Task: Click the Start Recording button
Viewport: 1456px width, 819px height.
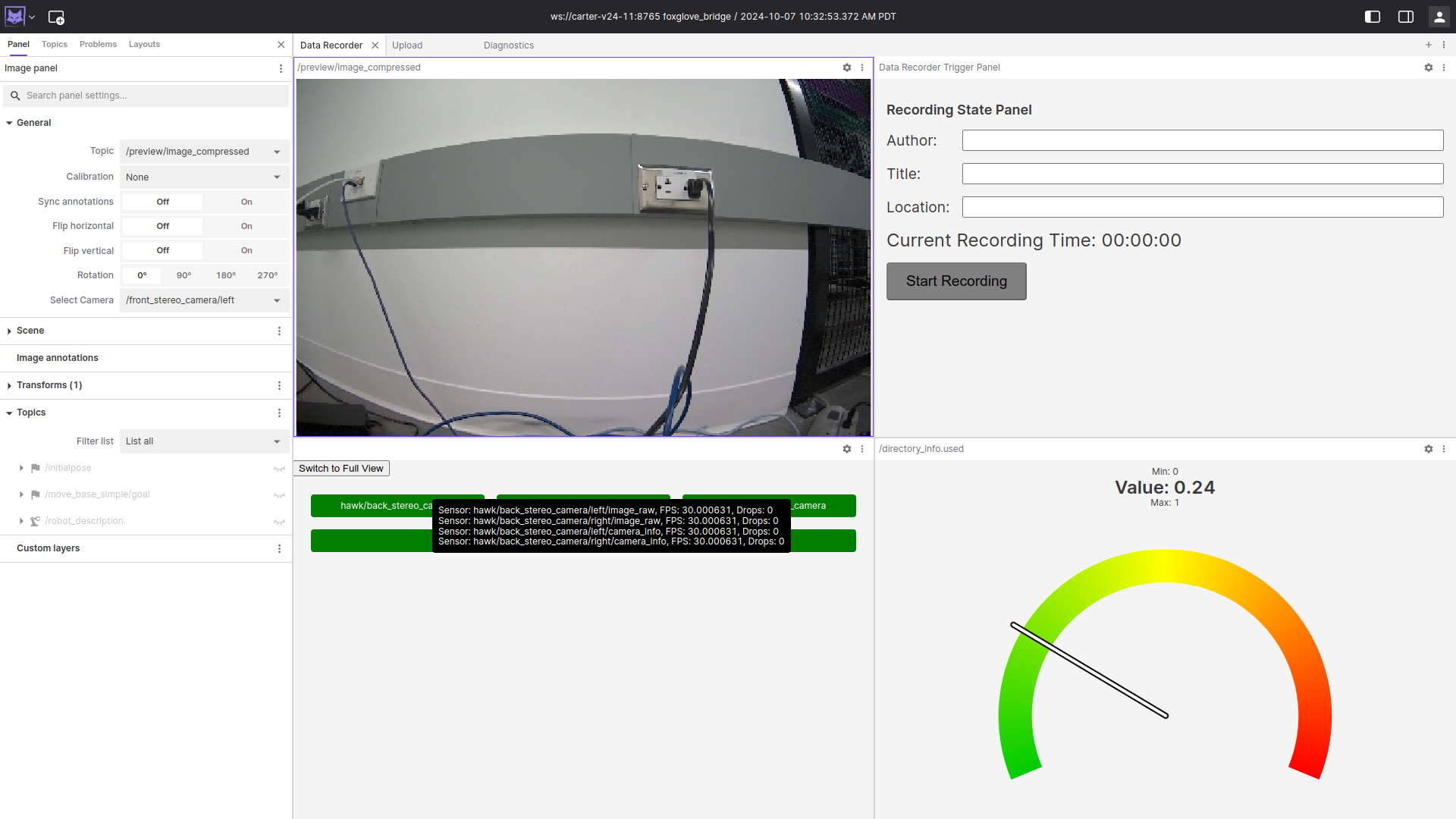Action: click(x=956, y=281)
